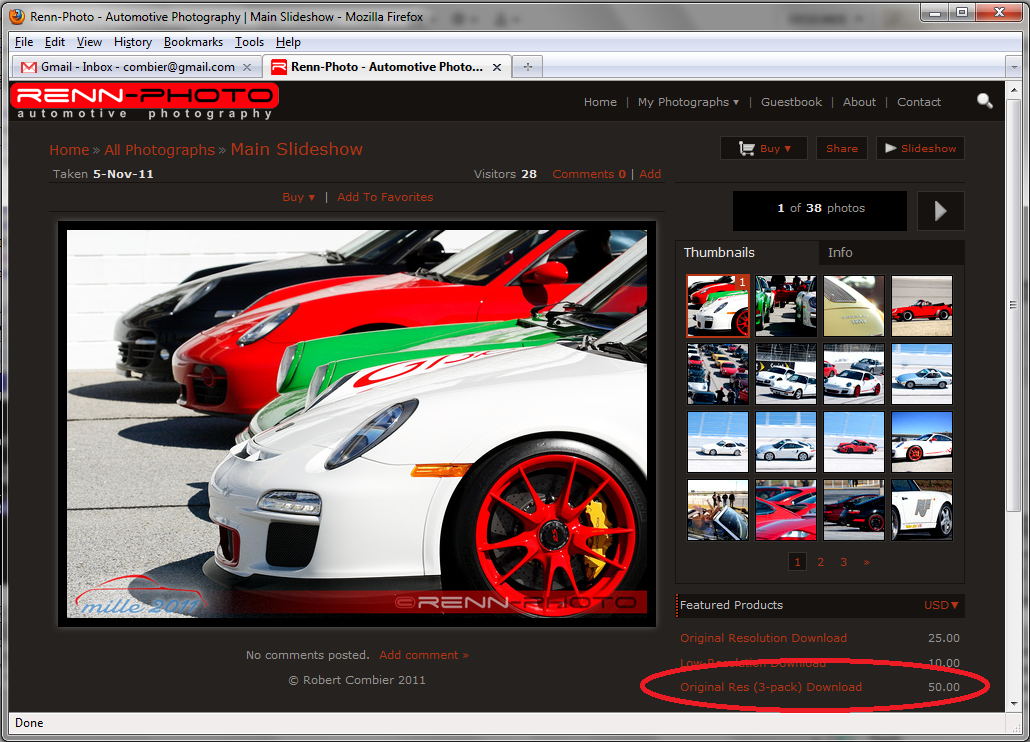Expand the My Photographs menu
The width and height of the screenshot is (1030, 742).
coord(688,102)
